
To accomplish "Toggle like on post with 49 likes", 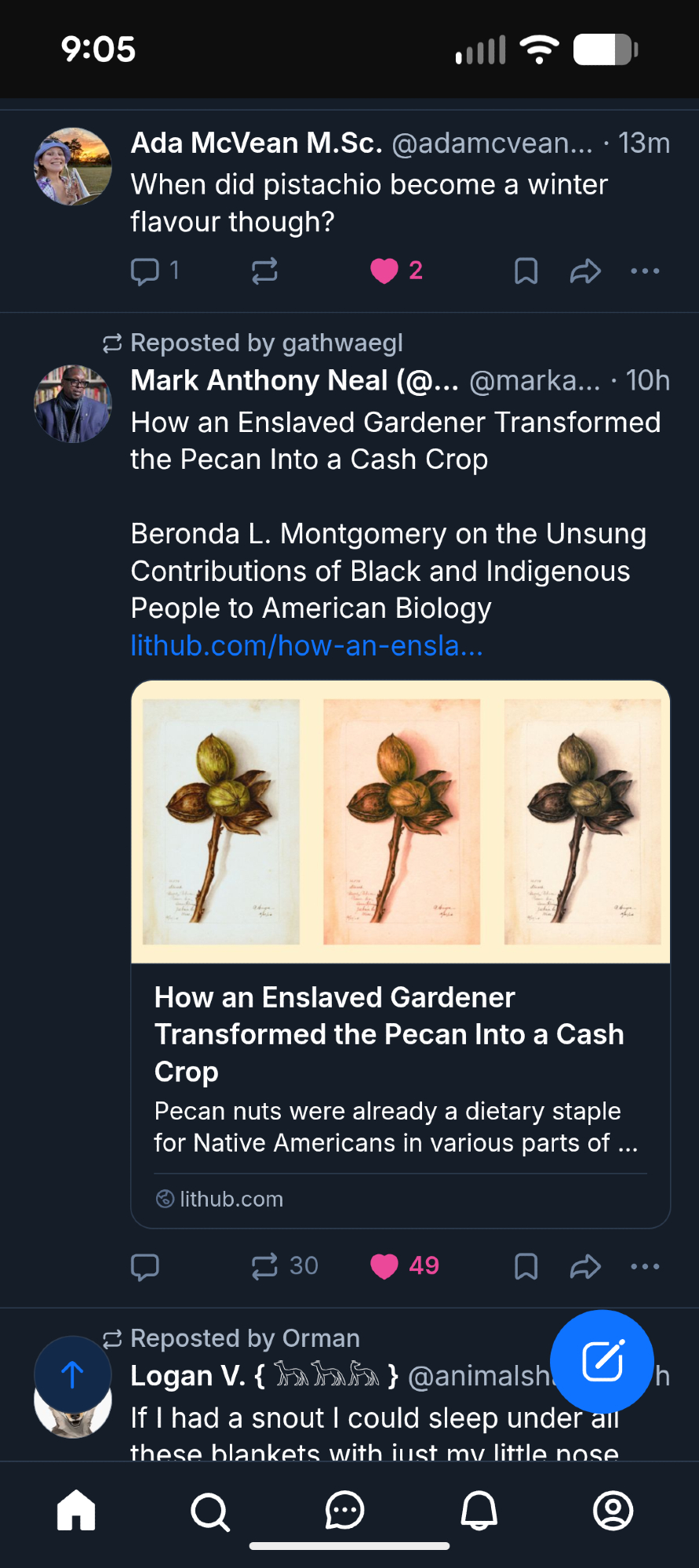I will coord(384,1266).
